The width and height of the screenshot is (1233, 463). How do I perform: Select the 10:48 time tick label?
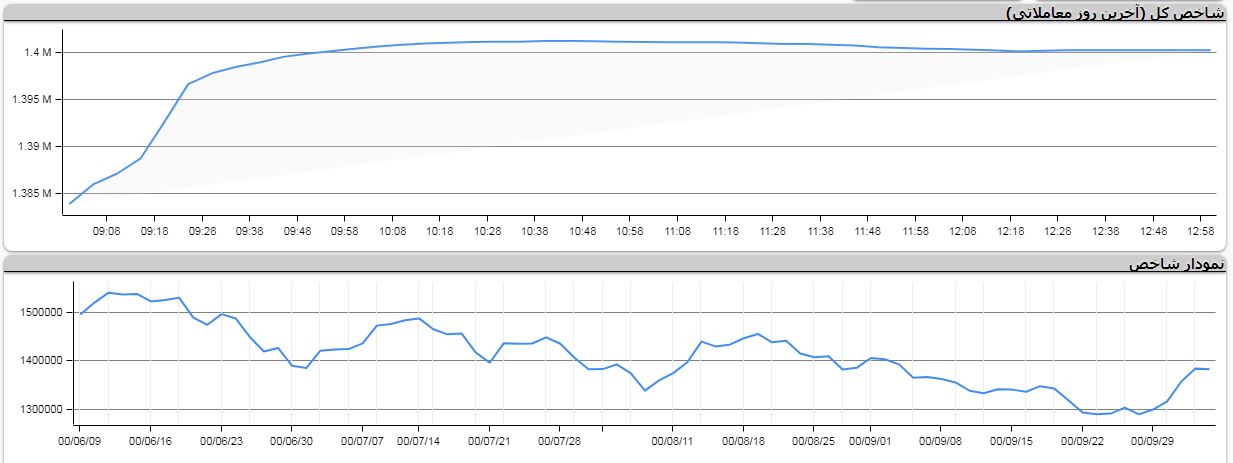pos(582,231)
